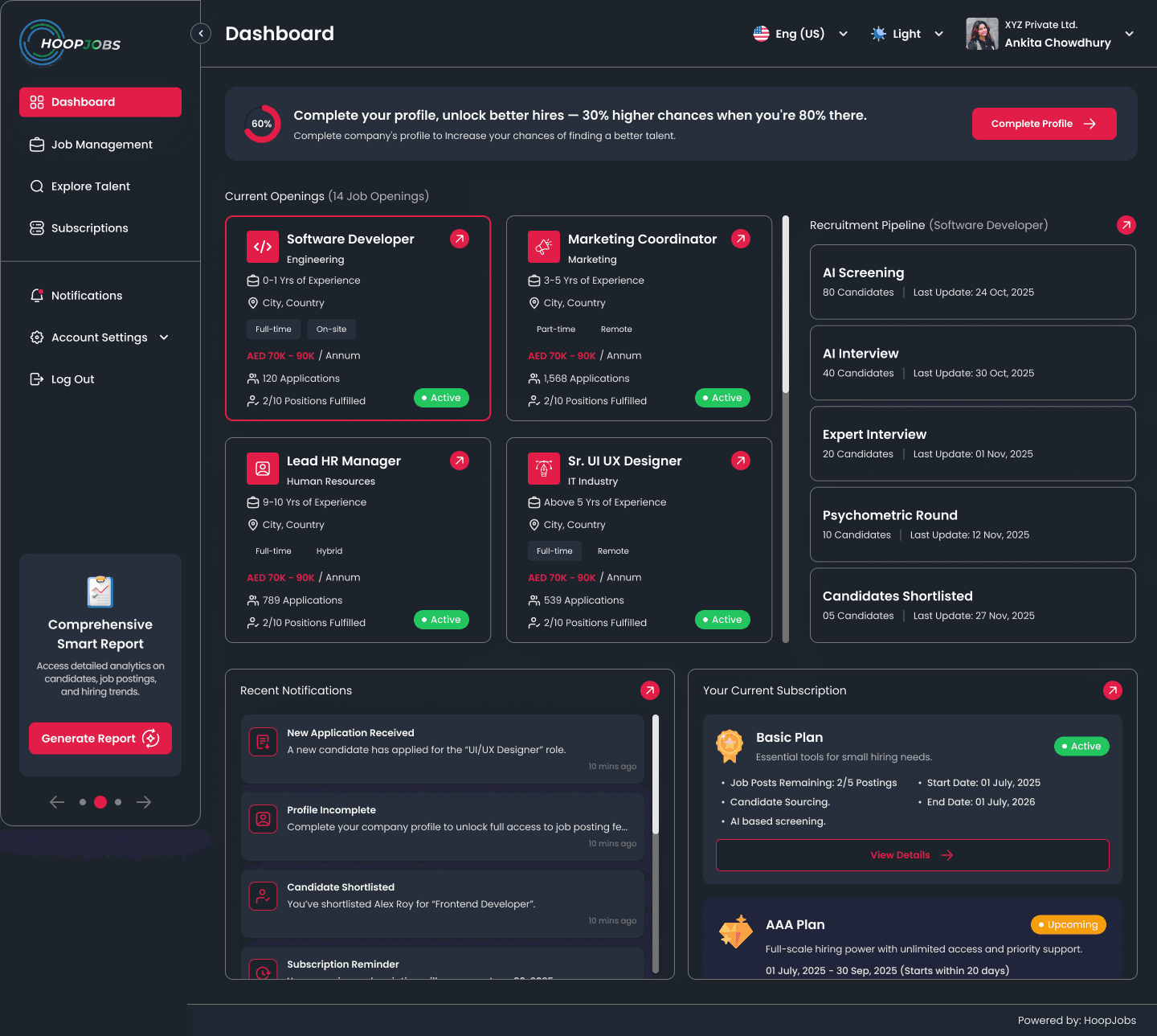The width and height of the screenshot is (1157, 1036).
Task: Click the Marketing Coordinator megaphone icon
Action: point(544,247)
